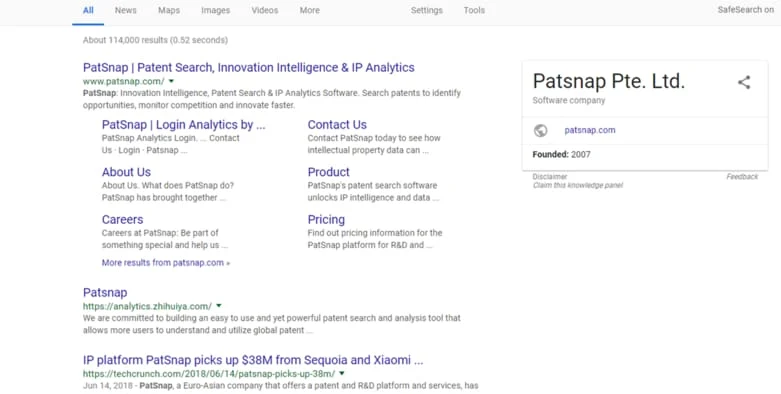
Task: Open the About Us sitelink
Action: pos(126,172)
